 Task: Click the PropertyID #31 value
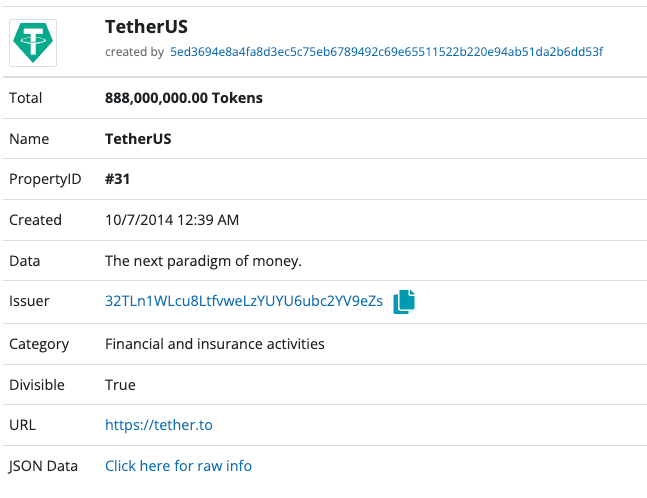[x=117, y=179]
